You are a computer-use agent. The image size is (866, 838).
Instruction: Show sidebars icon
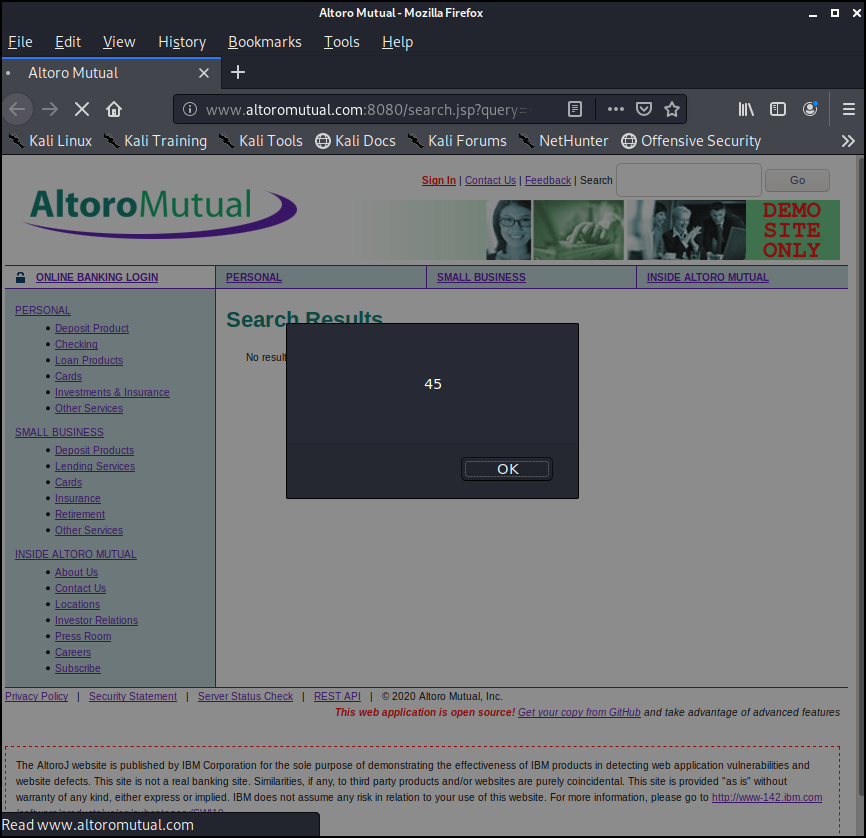click(778, 109)
